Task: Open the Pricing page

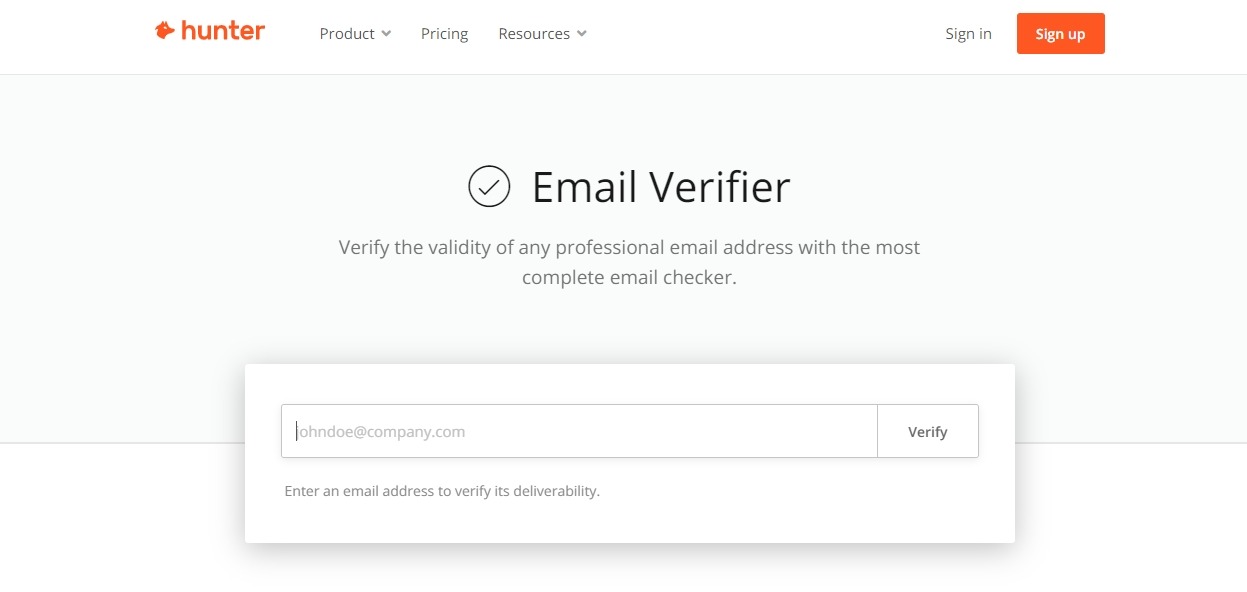Action: click(x=444, y=34)
